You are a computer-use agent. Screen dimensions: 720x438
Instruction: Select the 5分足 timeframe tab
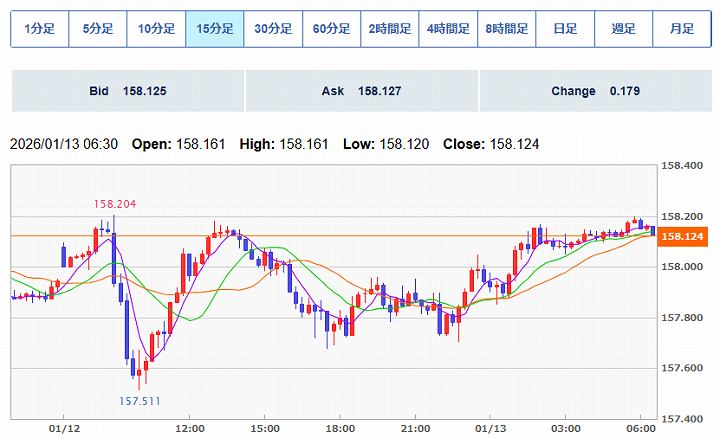[98, 29]
